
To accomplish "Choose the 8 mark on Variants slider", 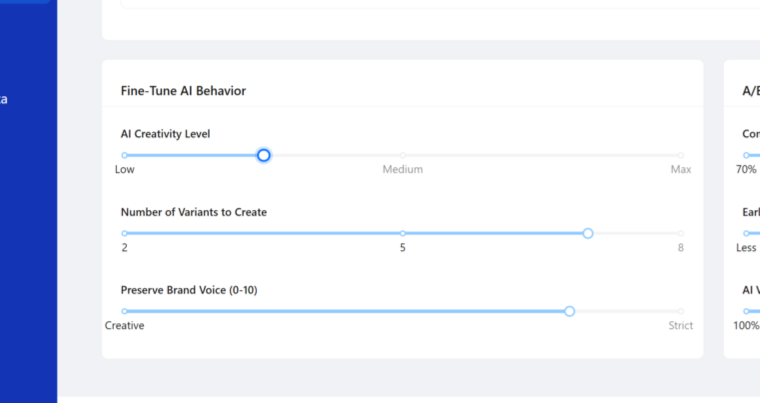I will click(x=681, y=247).
